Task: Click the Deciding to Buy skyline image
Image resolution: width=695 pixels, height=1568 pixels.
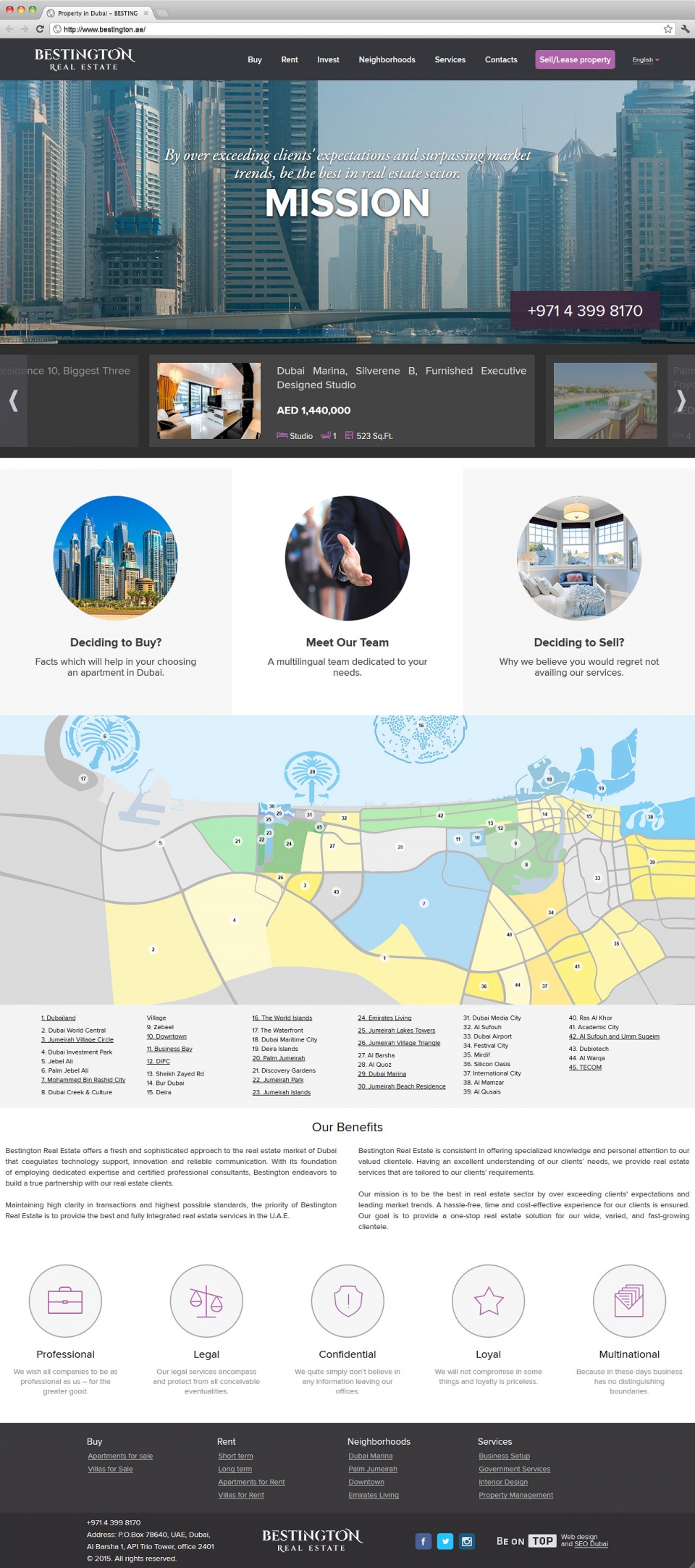Action: (116, 558)
